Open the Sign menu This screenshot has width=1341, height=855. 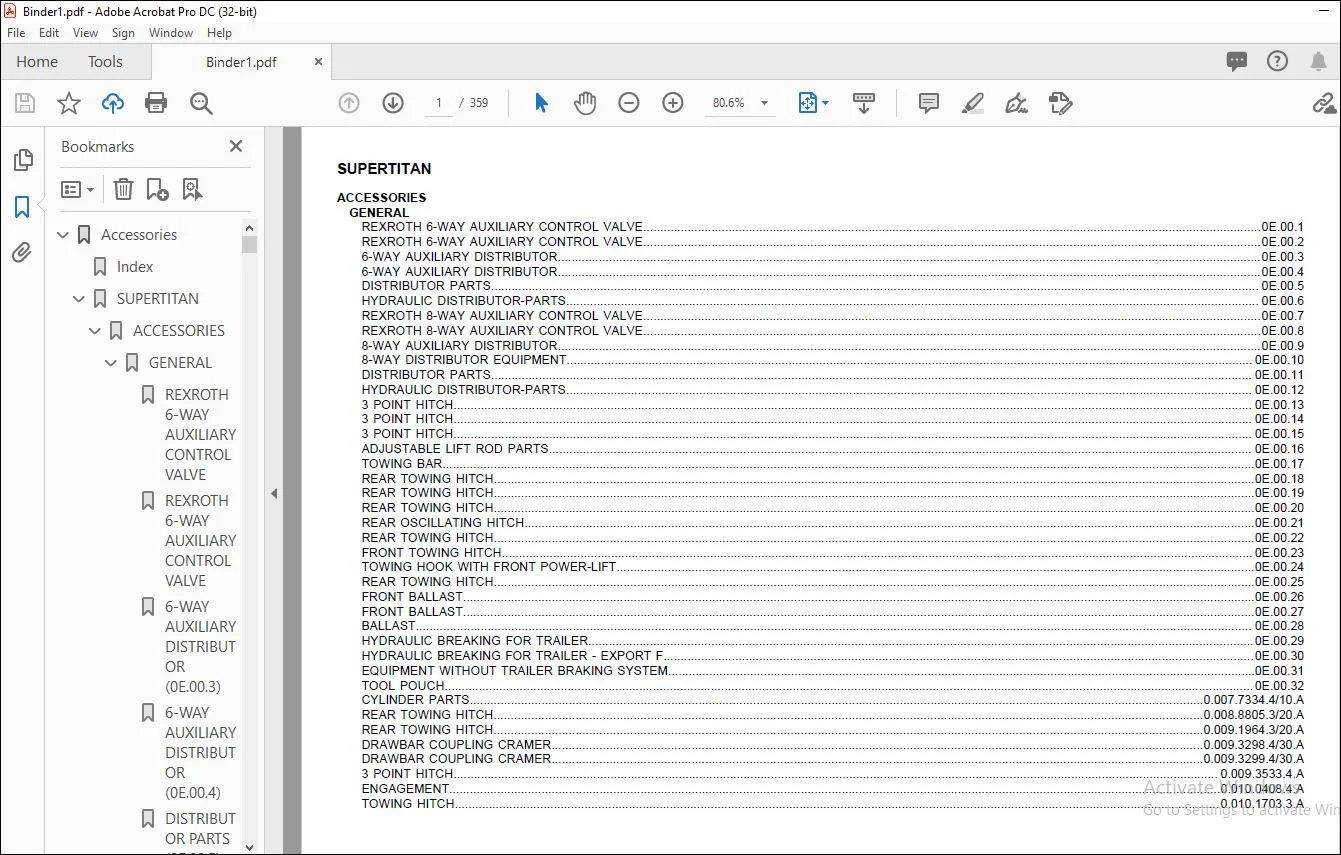[123, 33]
